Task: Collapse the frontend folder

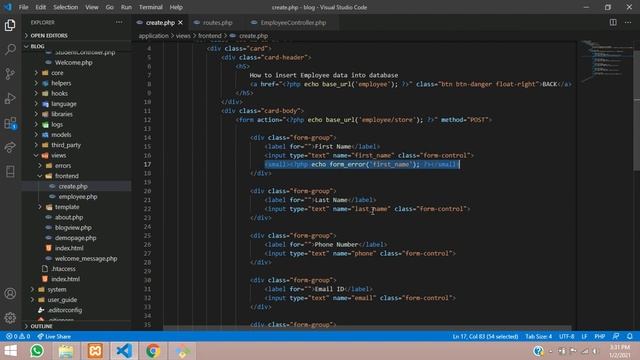Action: [x=67, y=176]
